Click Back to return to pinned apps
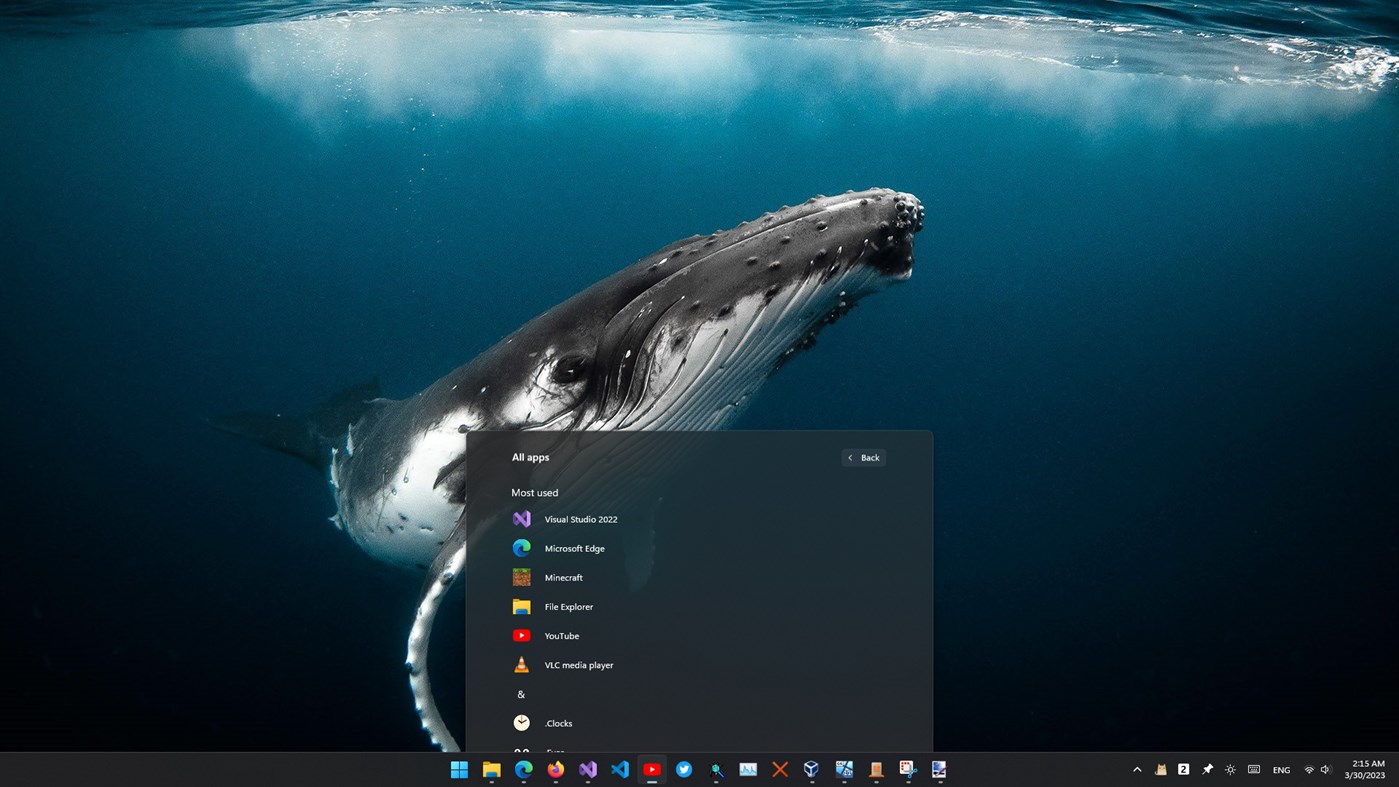1399x787 pixels. coord(862,457)
